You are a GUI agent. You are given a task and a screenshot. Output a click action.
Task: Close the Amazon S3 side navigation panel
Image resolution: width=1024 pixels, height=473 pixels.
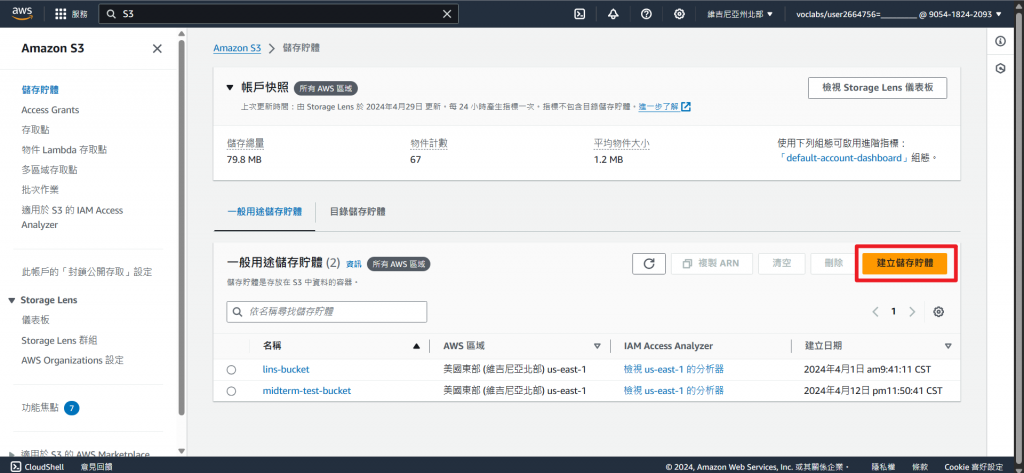coord(157,48)
